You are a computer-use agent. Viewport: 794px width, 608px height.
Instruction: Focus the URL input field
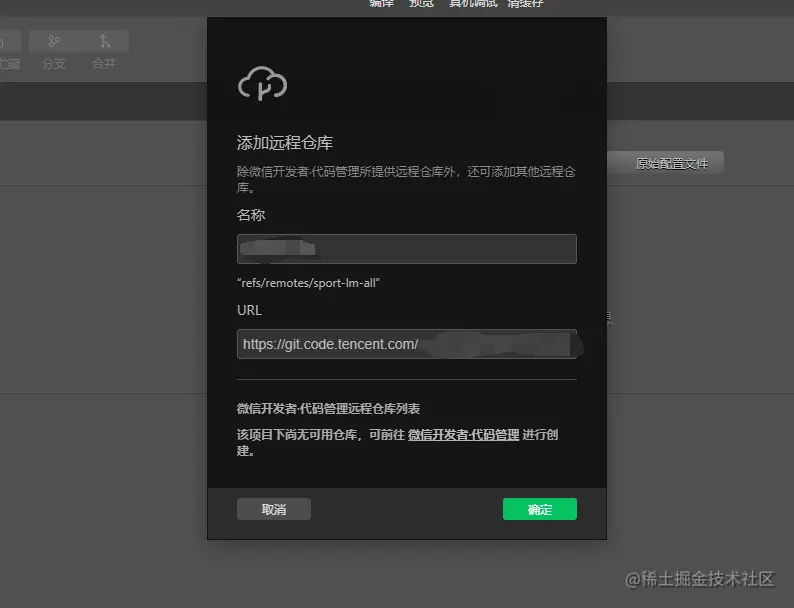click(x=407, y=344)
